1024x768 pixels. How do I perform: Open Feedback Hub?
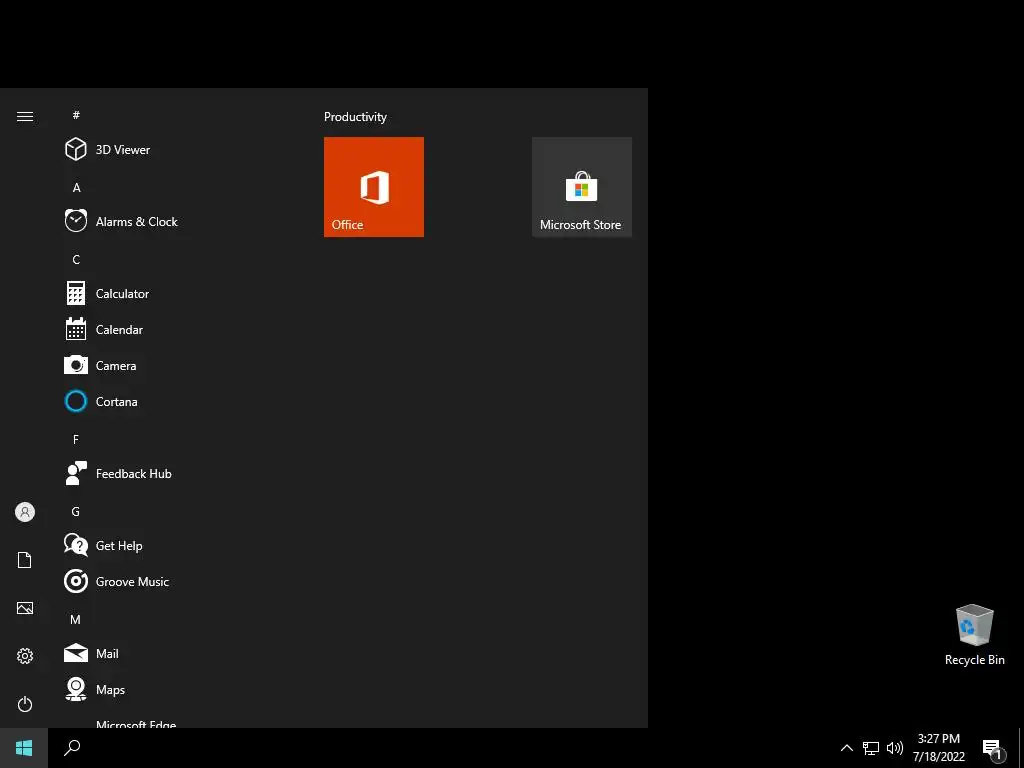click(118, 473)
